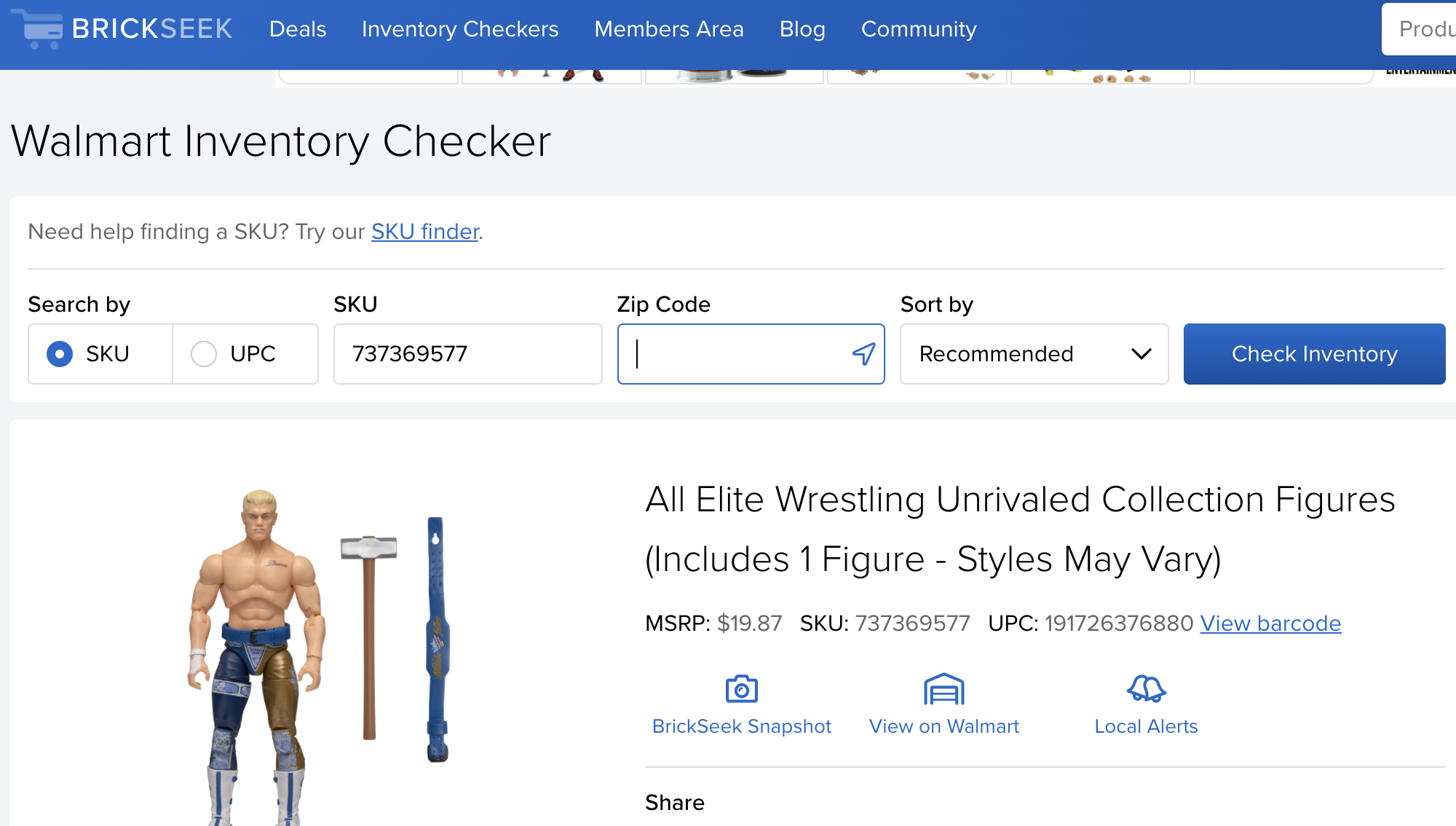The height and width of the screenshot is (826, 1456).
Task: Click the View on Walmart store icon
Action: (943, 689)
